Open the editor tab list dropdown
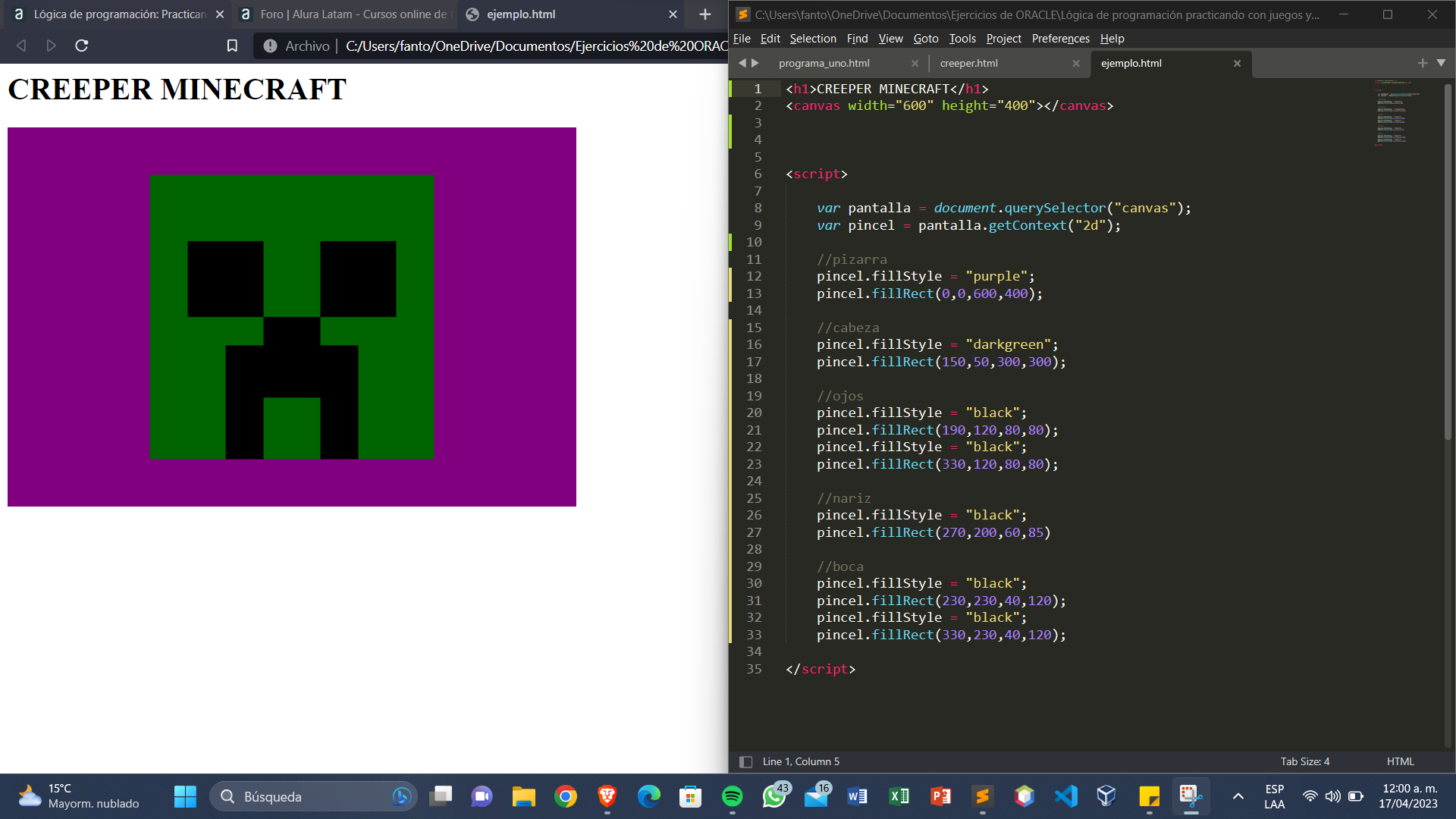This screenshot has height=819, width=1456. [x=1441, y=64]
